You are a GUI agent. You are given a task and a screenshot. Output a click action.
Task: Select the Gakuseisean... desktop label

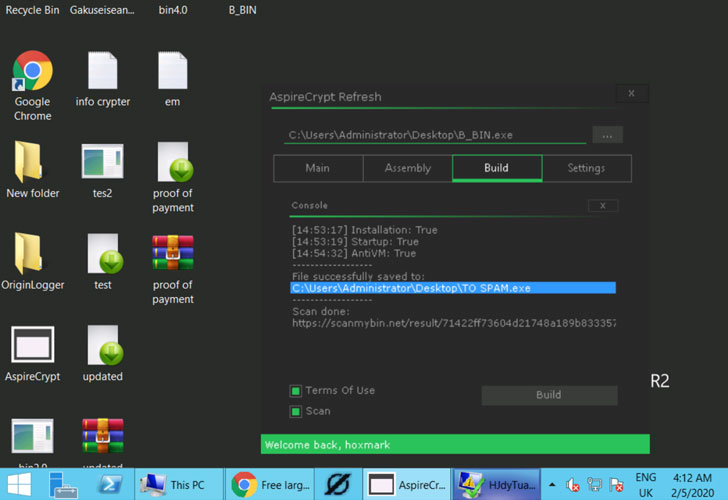(x=102, y=10)
